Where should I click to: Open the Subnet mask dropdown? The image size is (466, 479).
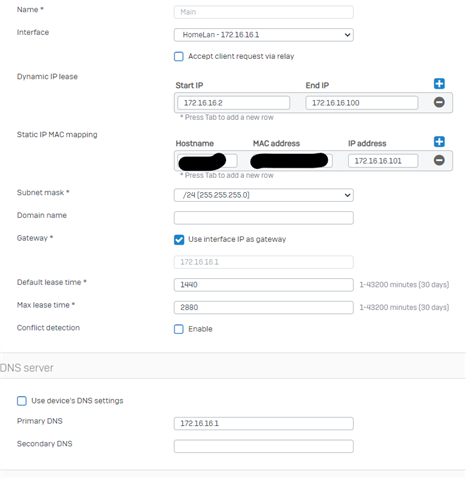pyautogui.click(x=263, y=195)
